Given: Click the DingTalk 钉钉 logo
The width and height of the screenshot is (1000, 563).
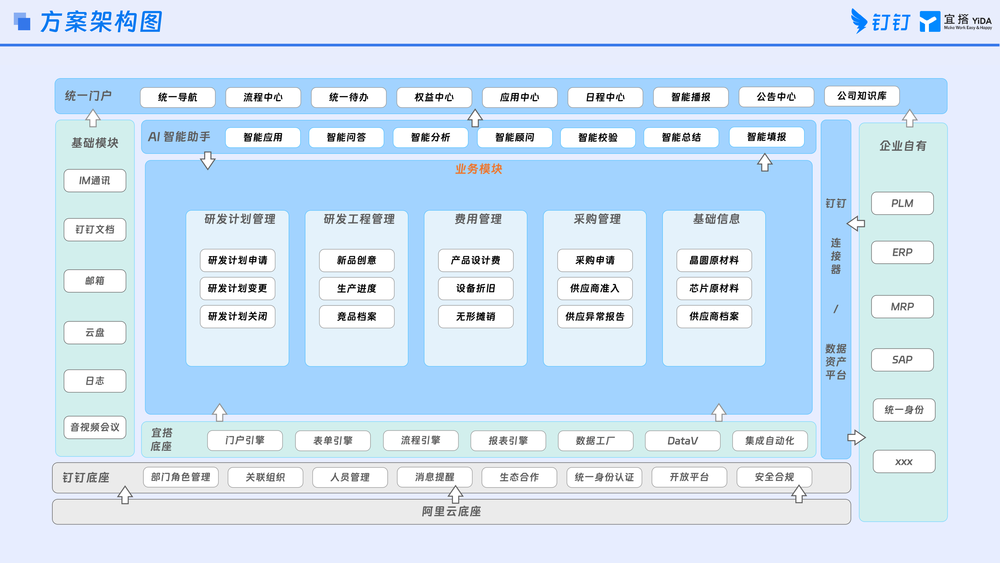Looking at the screenshot, I should click(880, 21).
